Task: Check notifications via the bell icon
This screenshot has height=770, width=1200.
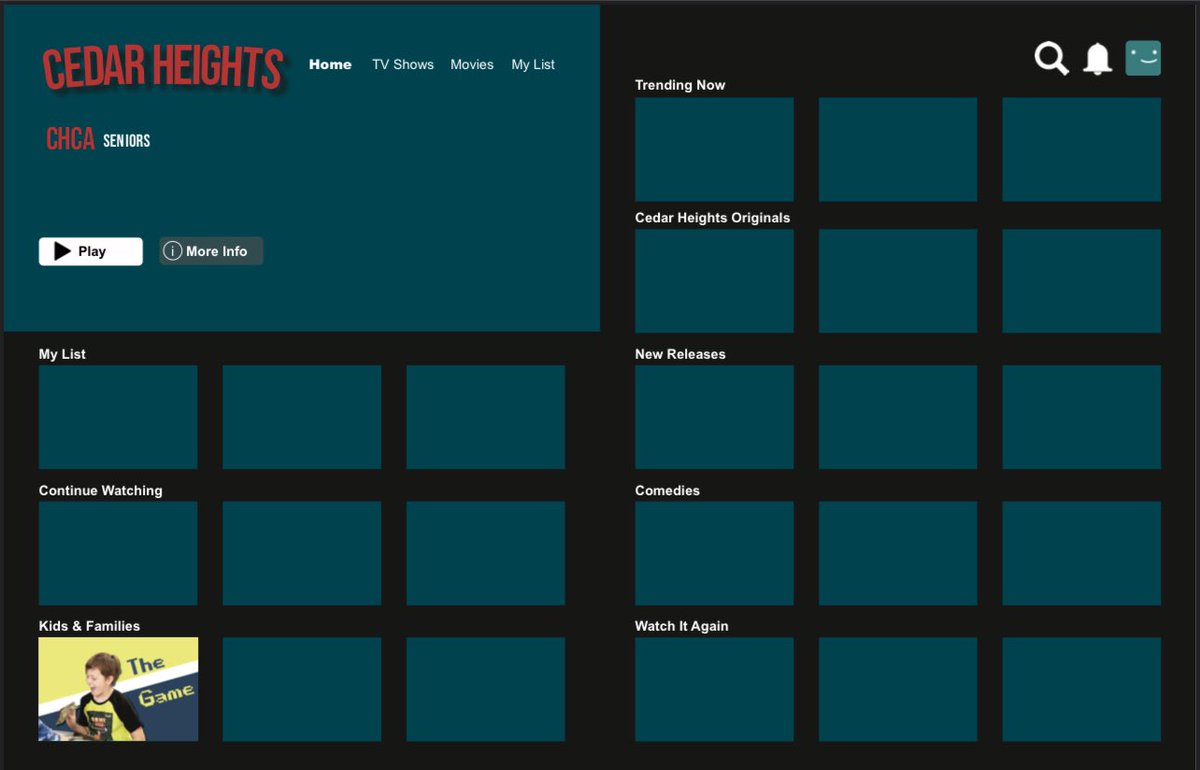Action: coord(1098,59)
